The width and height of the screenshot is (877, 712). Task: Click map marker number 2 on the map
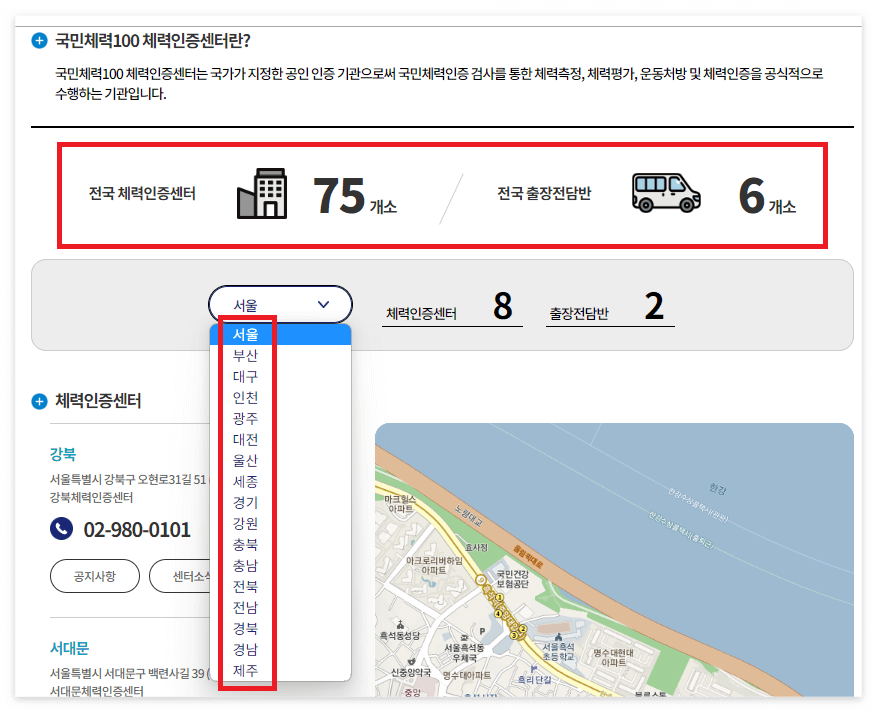[x=522, y=628]
